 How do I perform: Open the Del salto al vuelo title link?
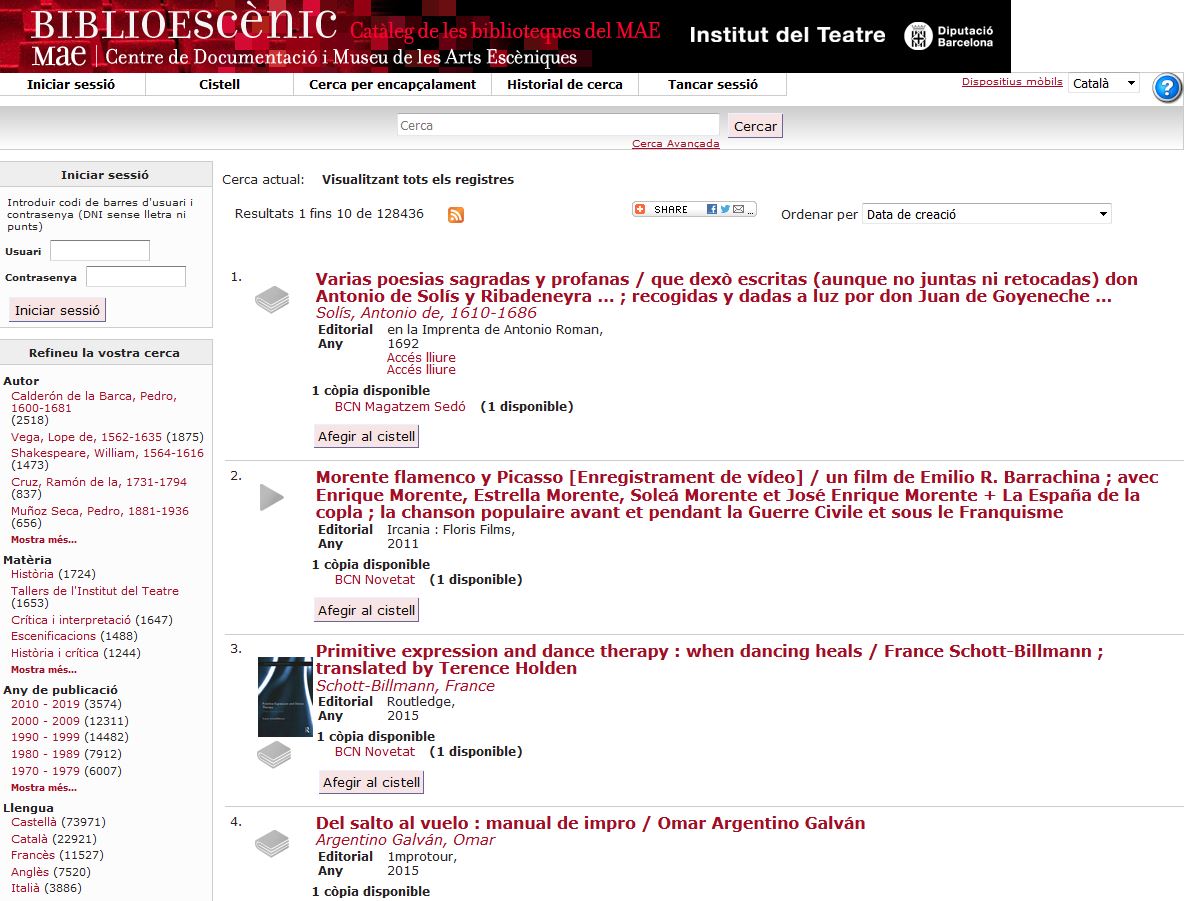tap(590, 823)
